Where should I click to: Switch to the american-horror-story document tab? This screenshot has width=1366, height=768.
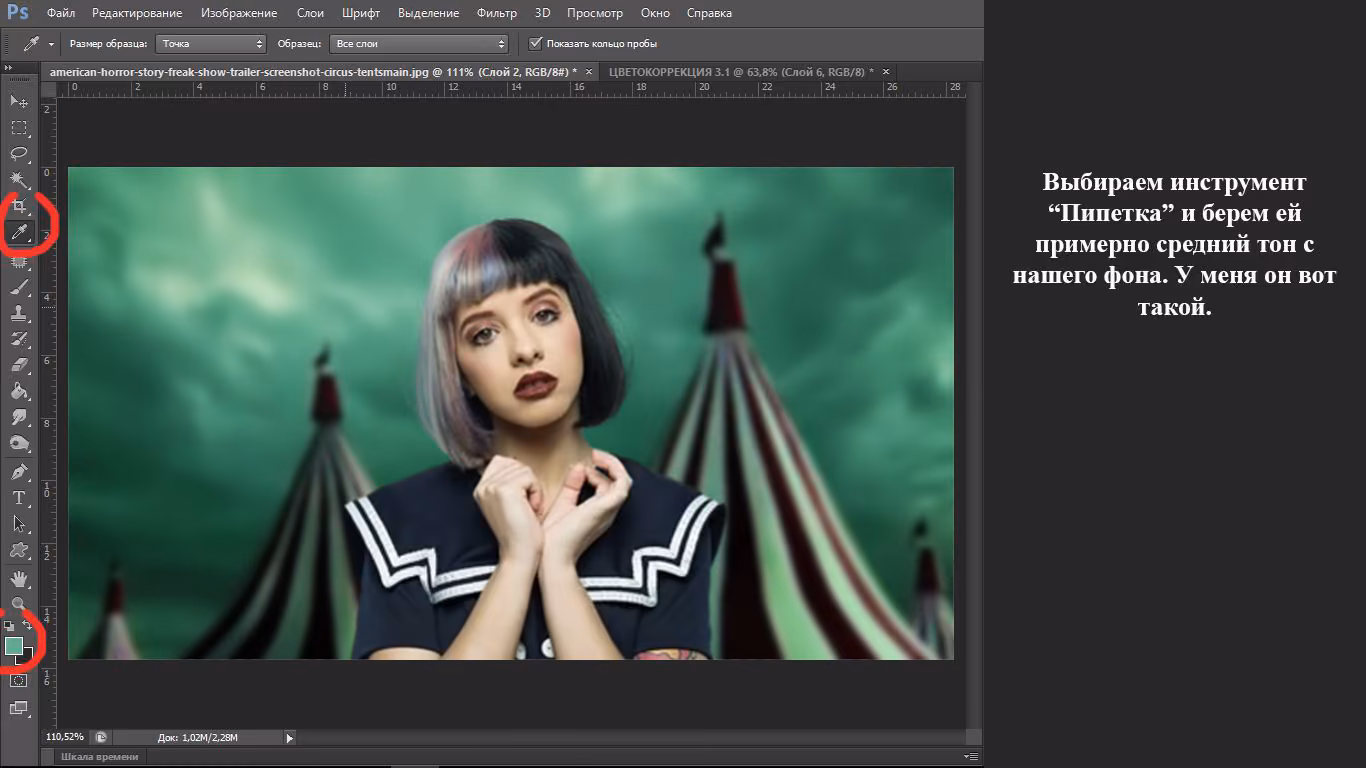pyautogui.click(x=313, y=72)
